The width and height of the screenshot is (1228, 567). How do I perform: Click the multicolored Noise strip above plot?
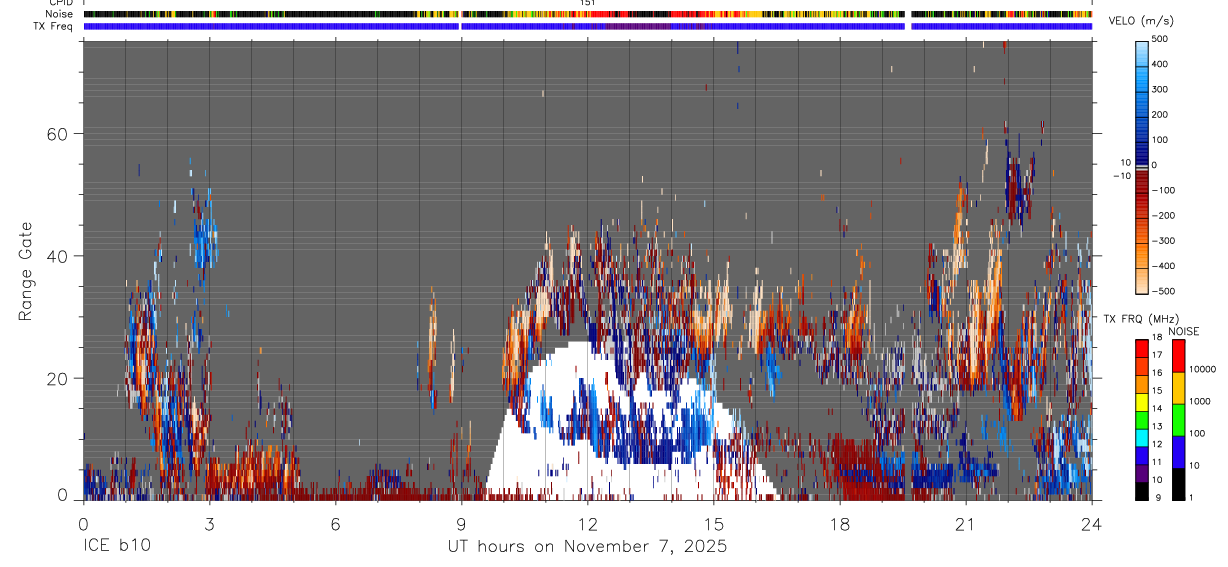pyautogui.click(x=588, y=15)
